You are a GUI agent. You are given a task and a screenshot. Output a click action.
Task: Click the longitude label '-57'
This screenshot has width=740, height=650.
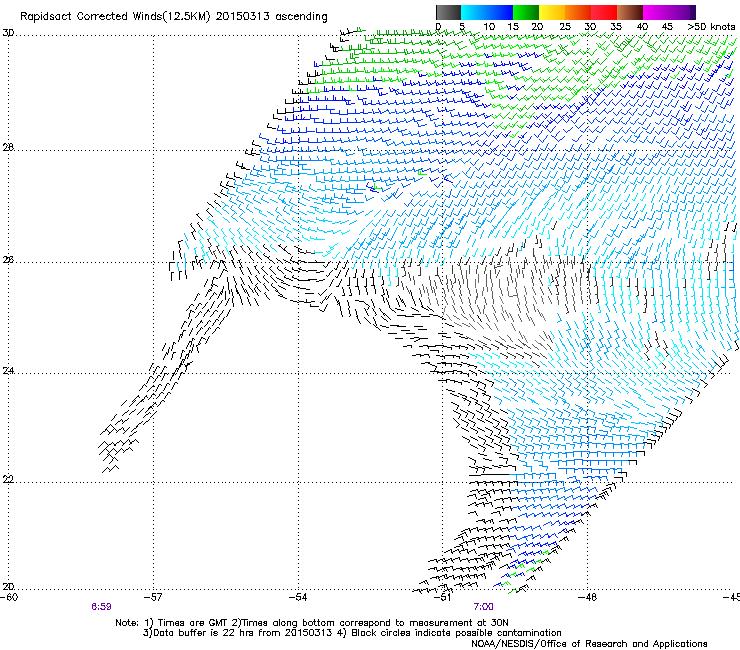click(x=153, y=597)
